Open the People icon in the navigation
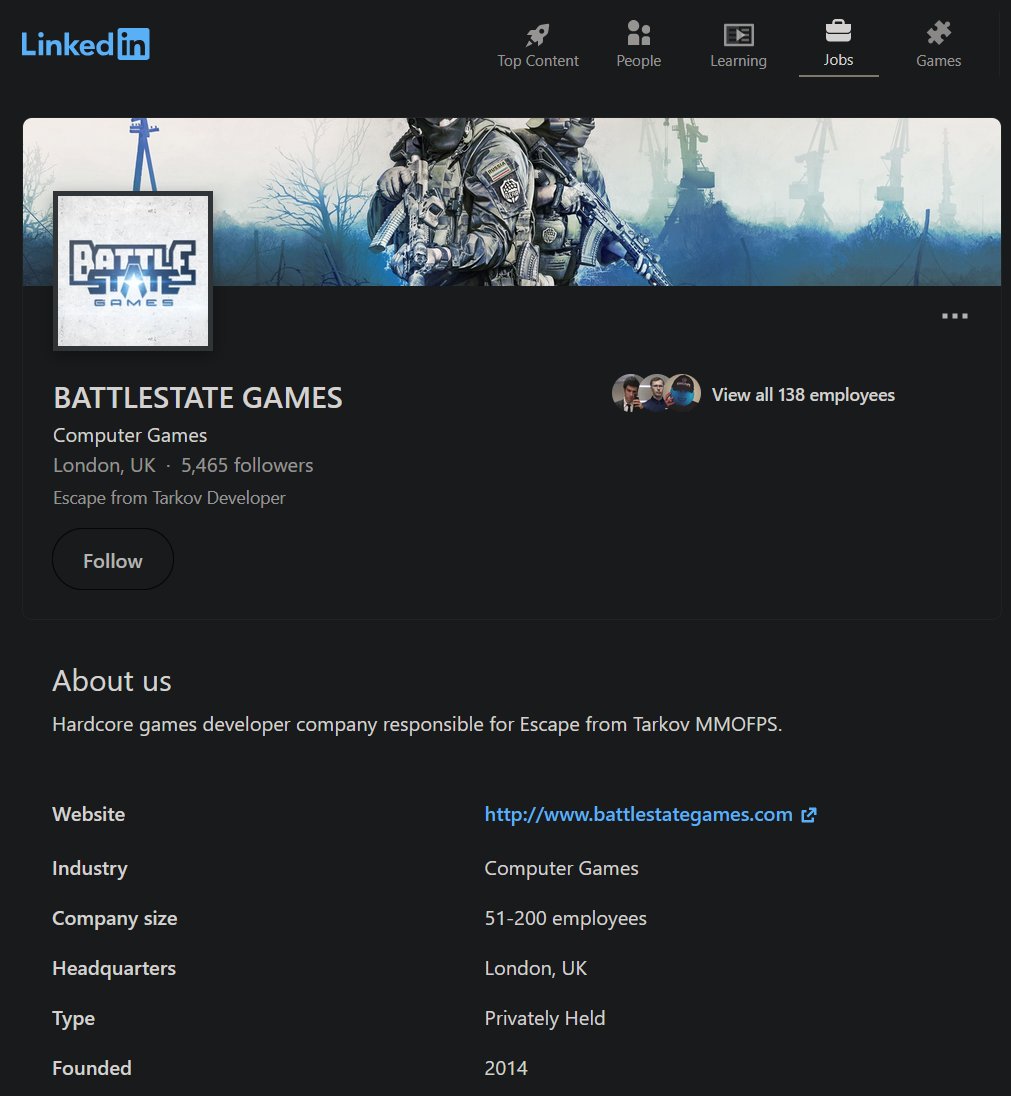 pos(638,33)
